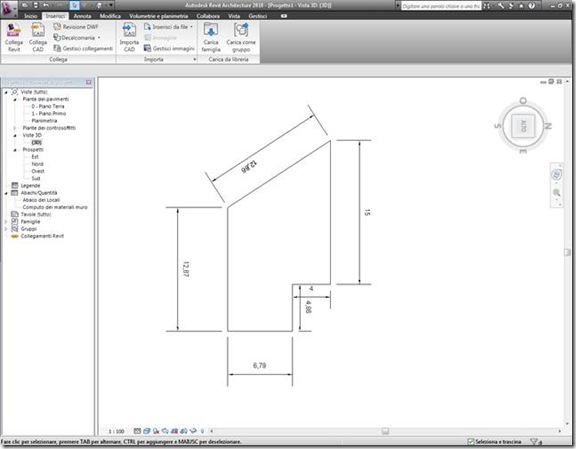
Task: Switch to the Annota ribbon tab
Action: click(x=82, y=16)
